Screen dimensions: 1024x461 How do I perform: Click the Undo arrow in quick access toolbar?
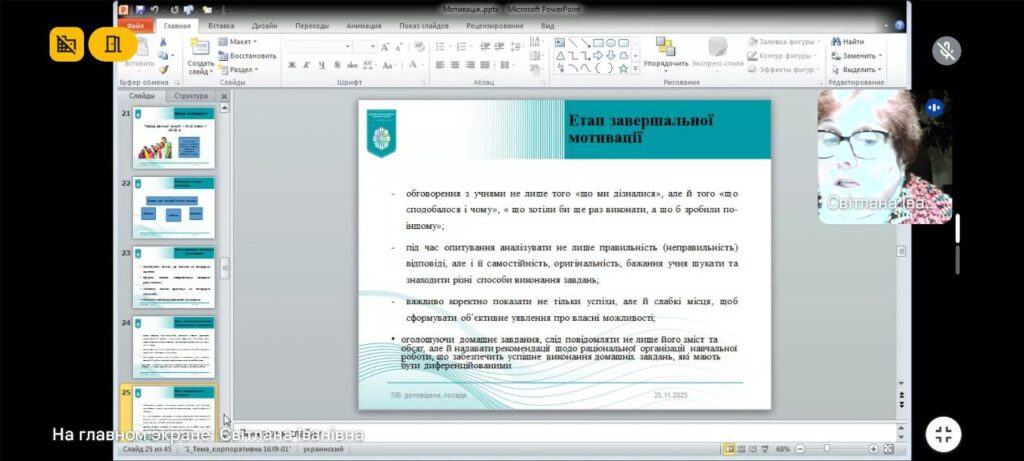point(153,10)
